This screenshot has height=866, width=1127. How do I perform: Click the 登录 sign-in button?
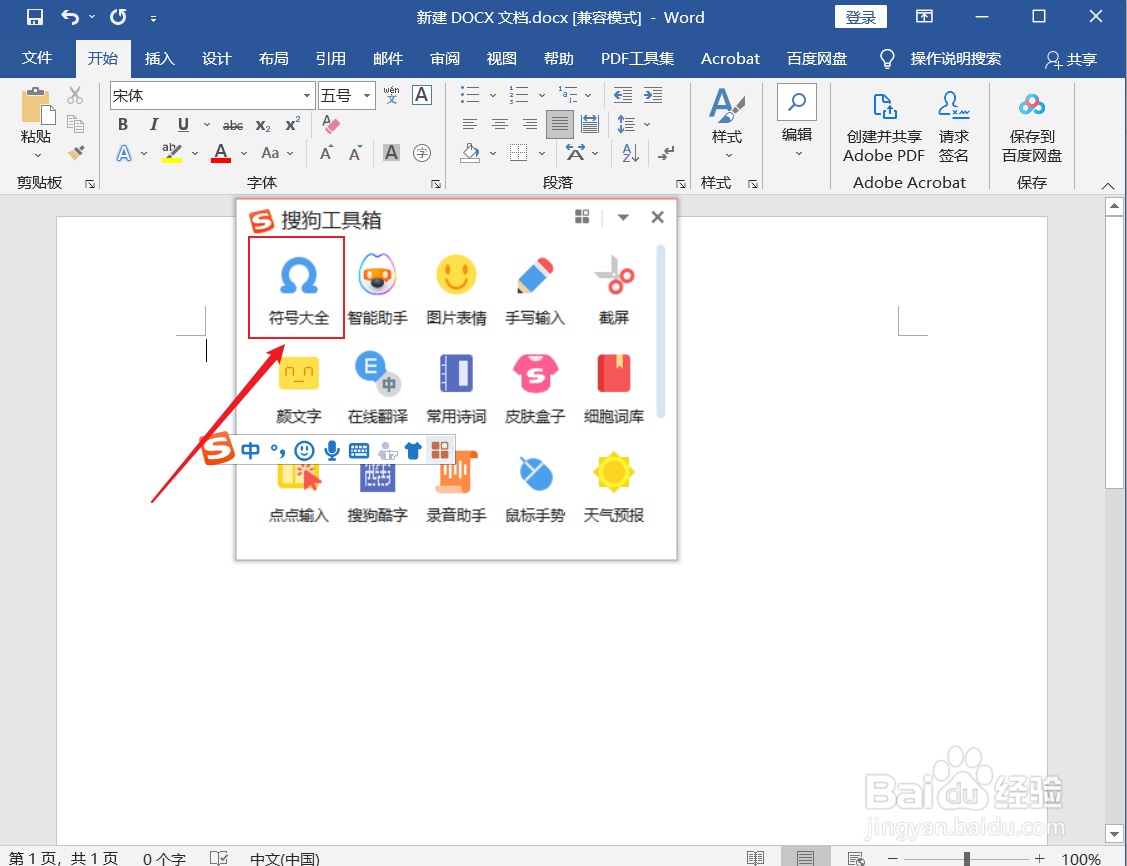pyautogui.click(x=860, y=17)
